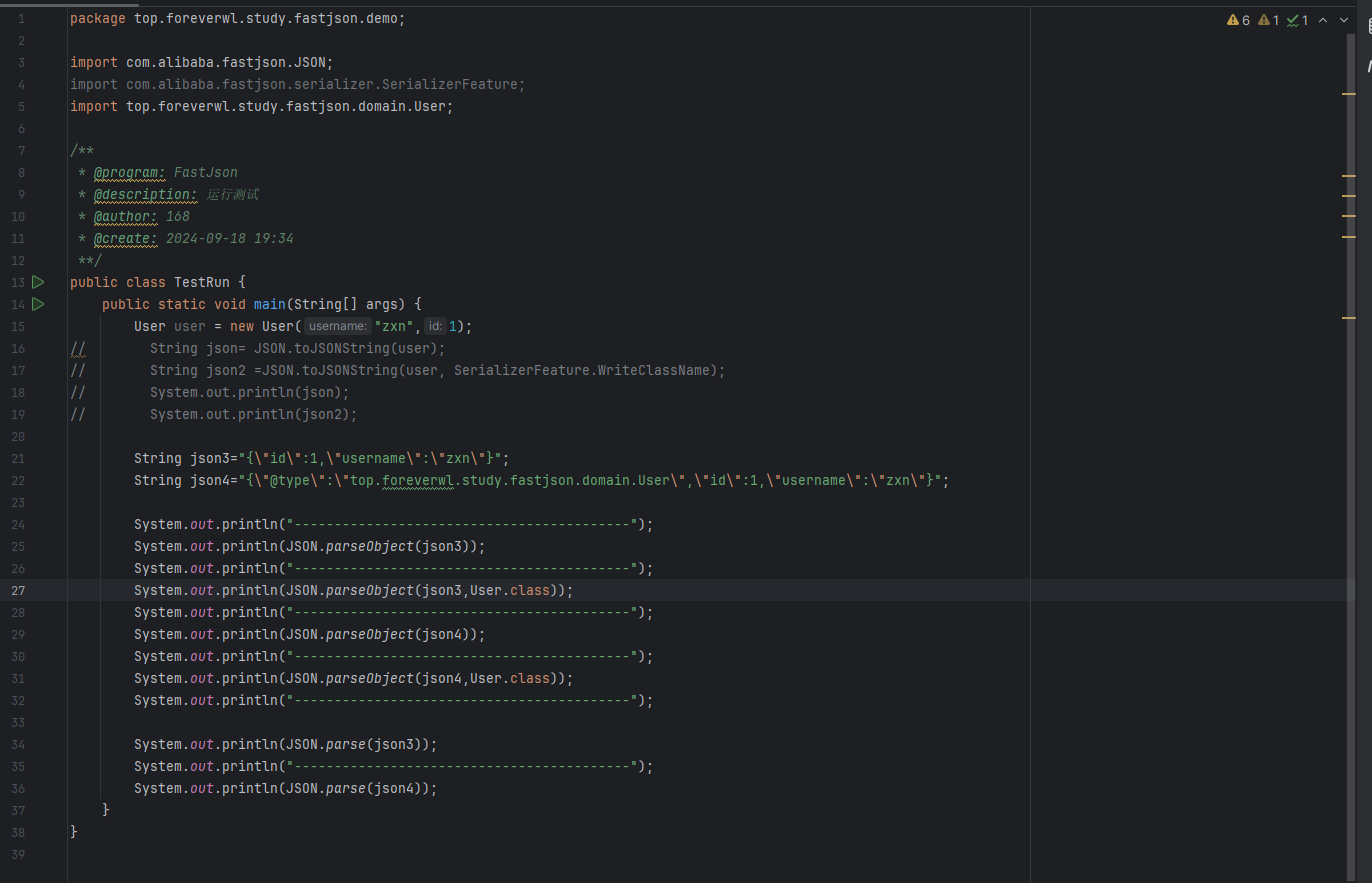Click the package declaration statement
This screenshot has width=1372, height=883.
[238, 19]
